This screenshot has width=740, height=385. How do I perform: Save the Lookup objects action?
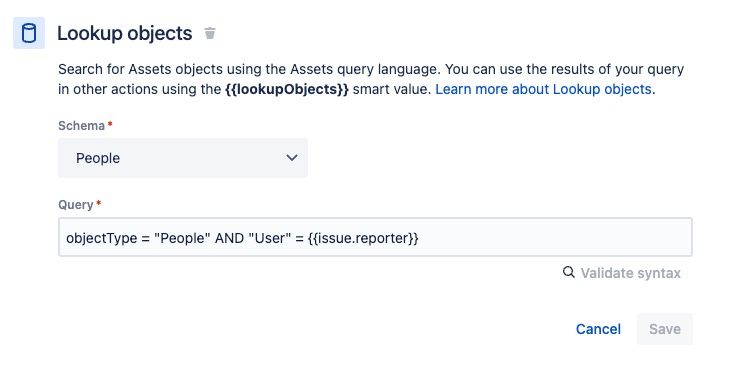point(664,329)
